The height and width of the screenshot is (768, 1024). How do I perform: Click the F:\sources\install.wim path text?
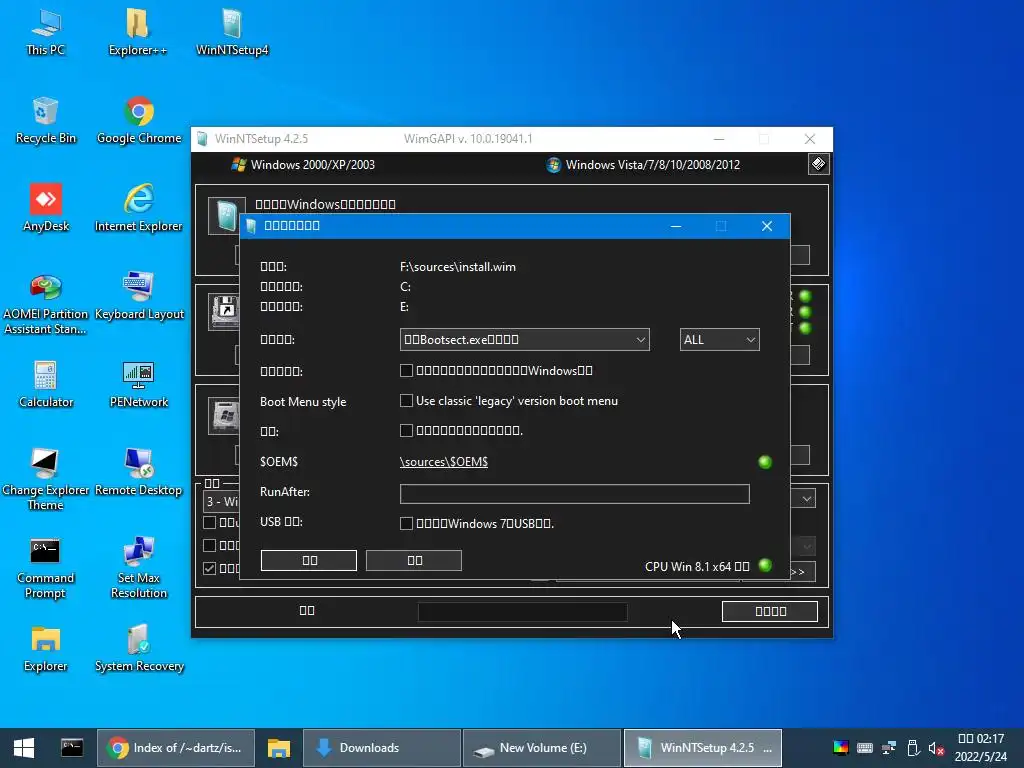(x=458, y=266)
